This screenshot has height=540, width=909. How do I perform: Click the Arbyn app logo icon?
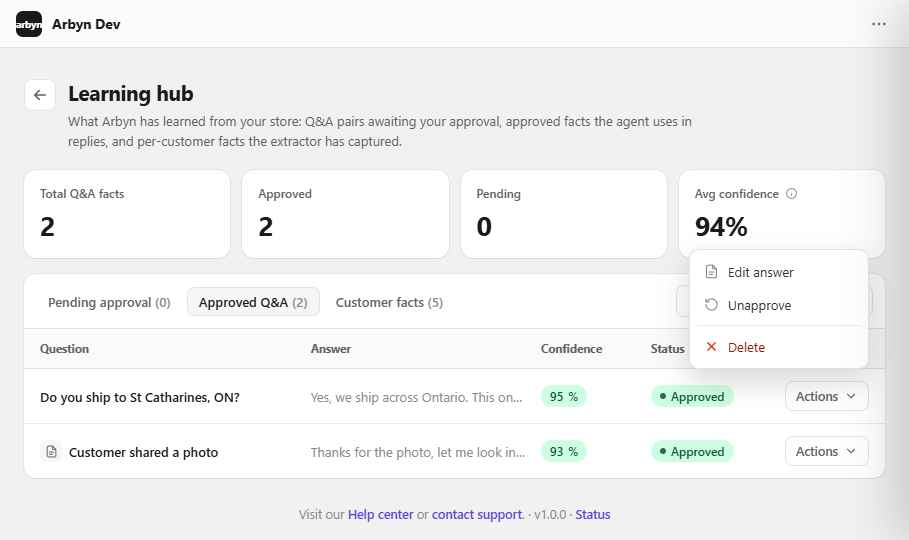28,24
